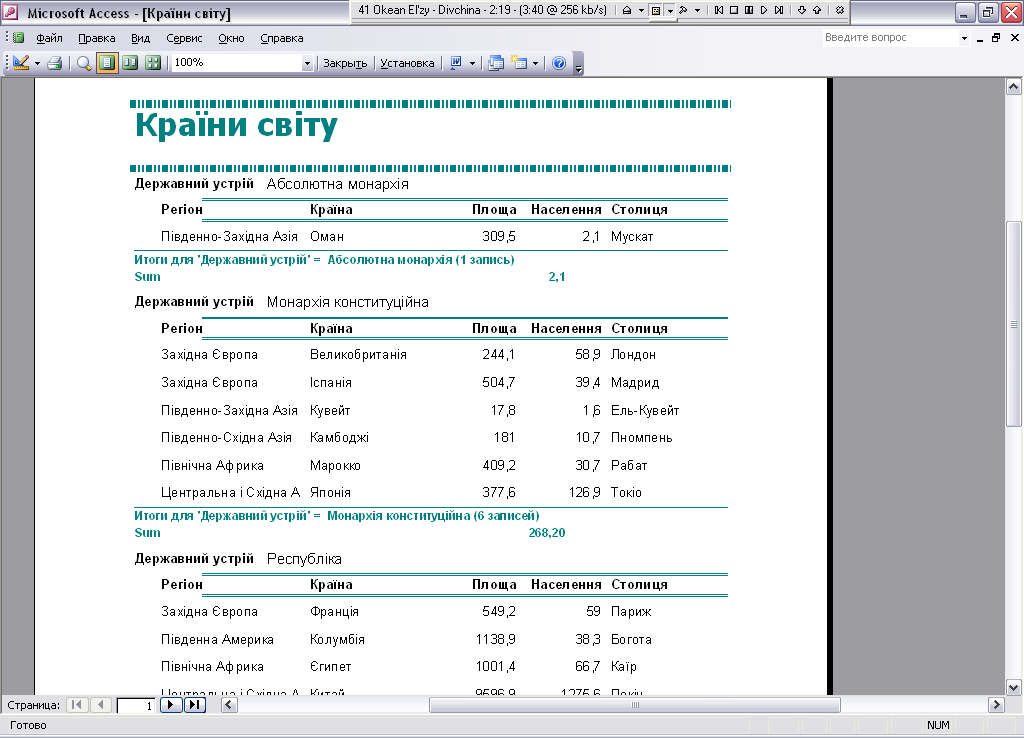Click the country cell Великобританія

[x=358, y=355]
